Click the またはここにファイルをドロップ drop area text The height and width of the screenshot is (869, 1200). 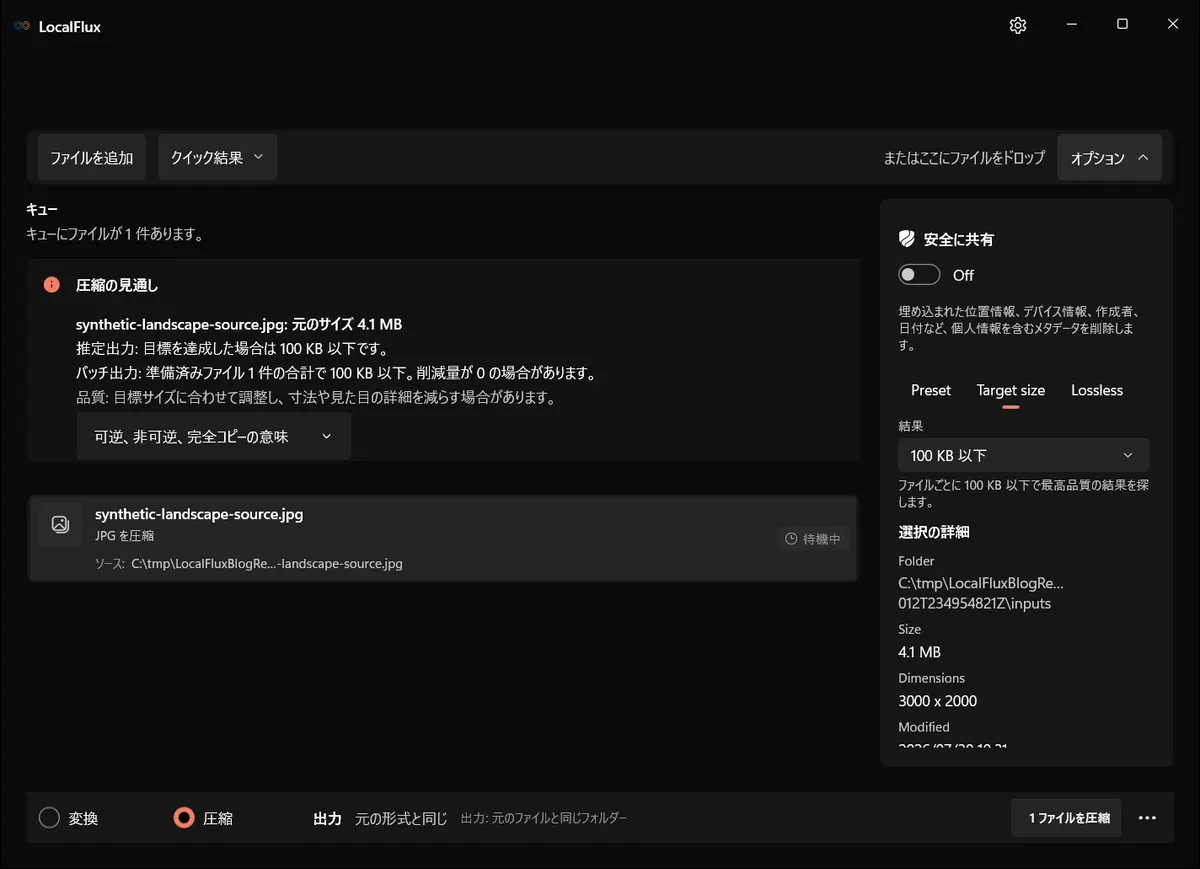click(x=964, y=158)
